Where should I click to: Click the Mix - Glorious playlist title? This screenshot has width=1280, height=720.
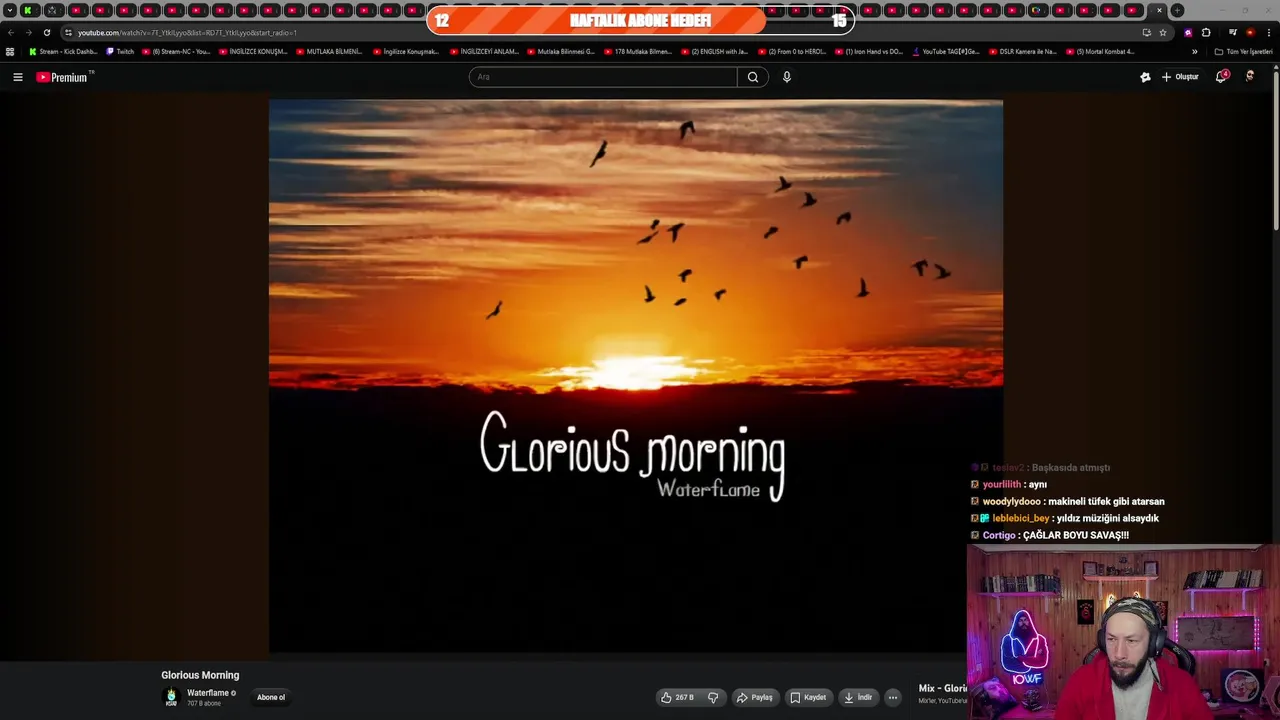[x=942, y=688]
